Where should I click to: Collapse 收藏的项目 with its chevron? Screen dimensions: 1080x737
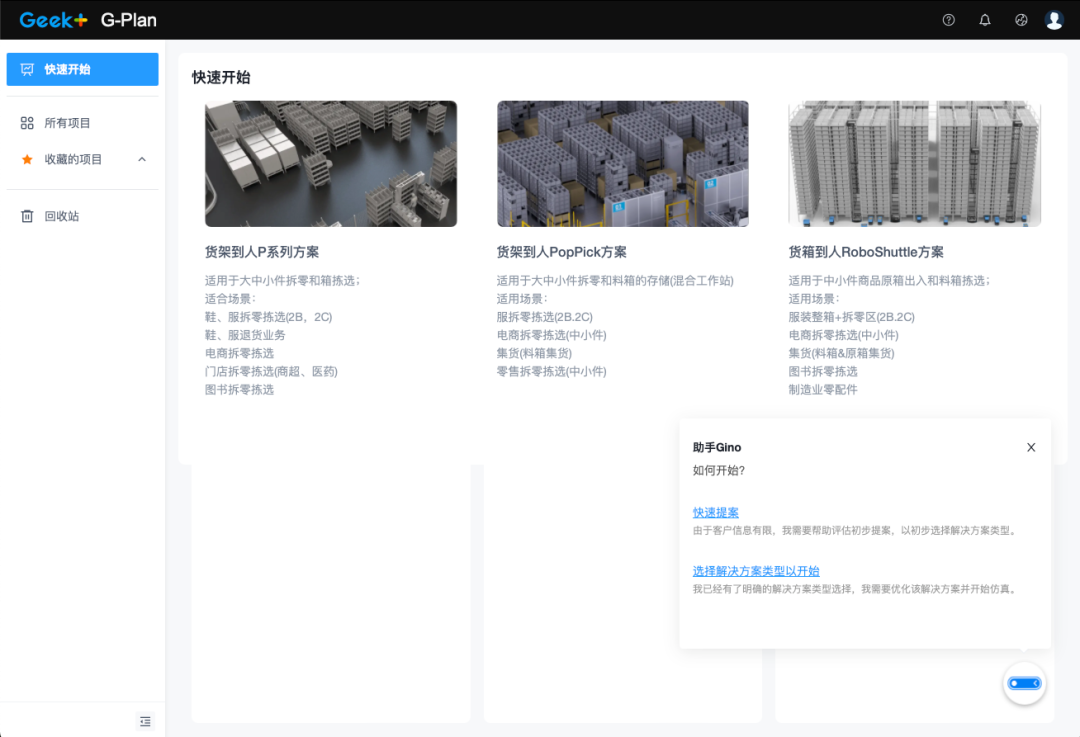tap(143, 159)
